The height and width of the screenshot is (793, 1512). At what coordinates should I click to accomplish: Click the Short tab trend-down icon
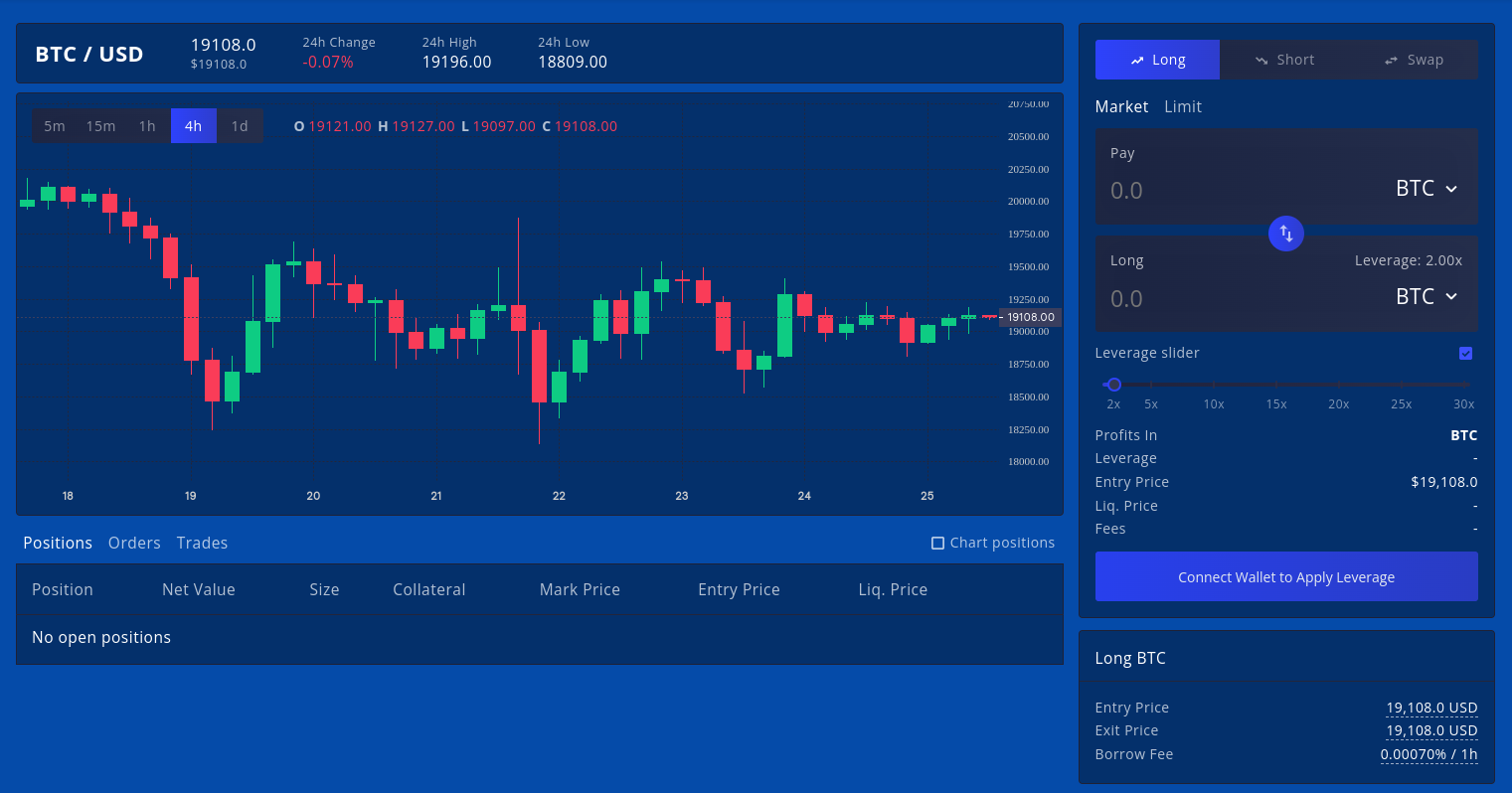click(x=1261, y=61)
